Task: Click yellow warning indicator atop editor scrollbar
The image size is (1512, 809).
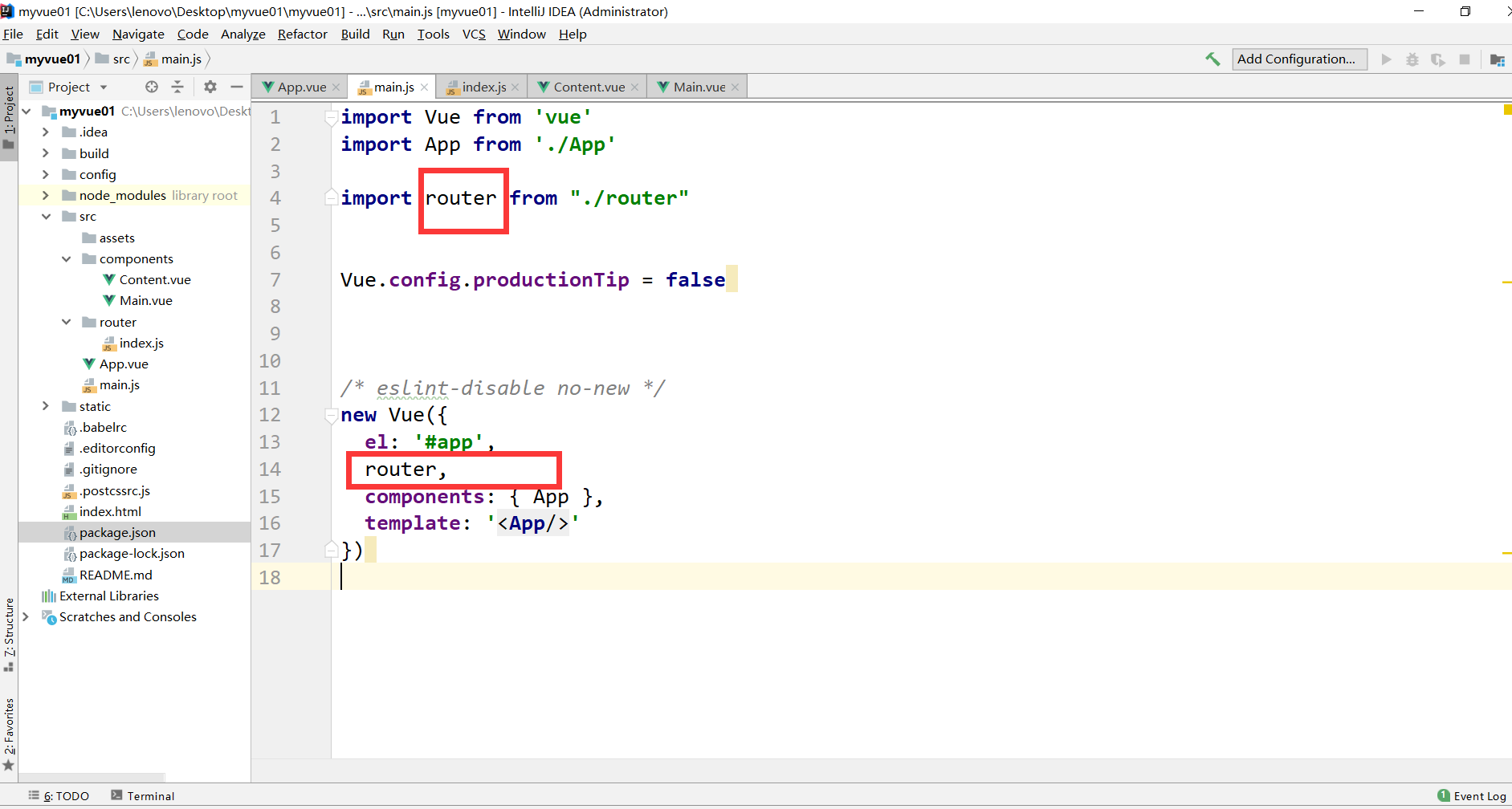Action: pos(1507,110)
